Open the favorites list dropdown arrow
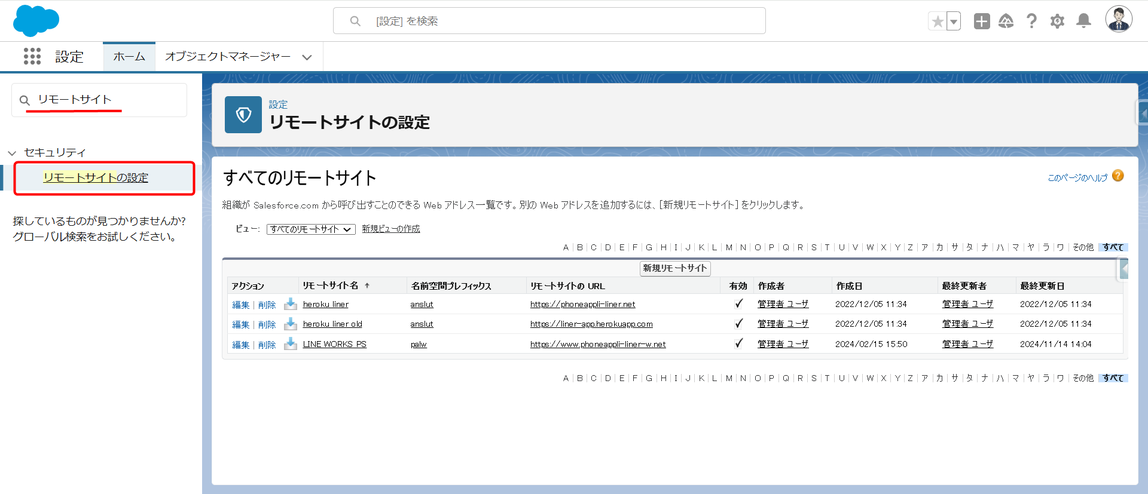Image resolution: width=1148 pixels, height=494 pixels. [x=954, y=22]
